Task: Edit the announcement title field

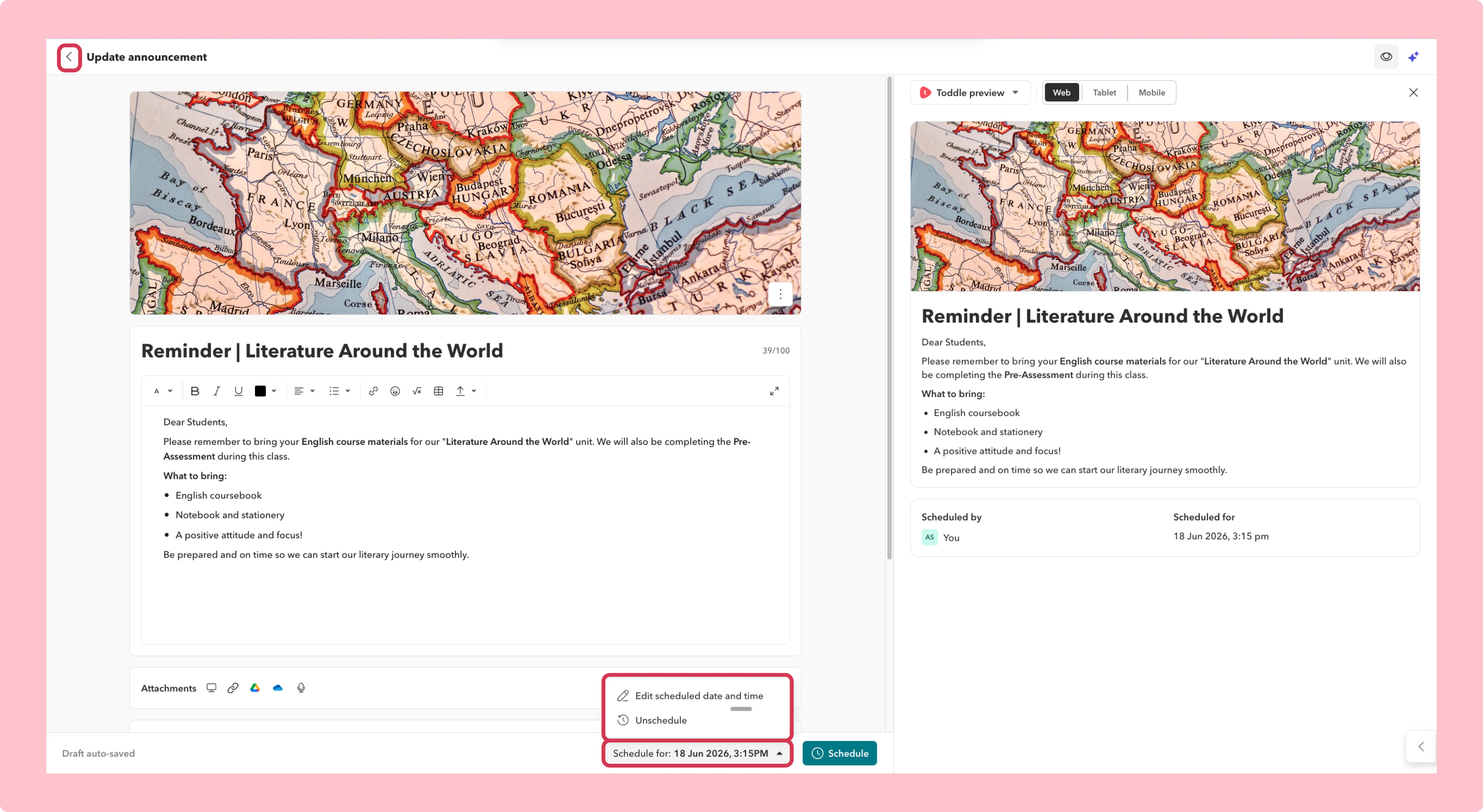Action: click(322, 351)
